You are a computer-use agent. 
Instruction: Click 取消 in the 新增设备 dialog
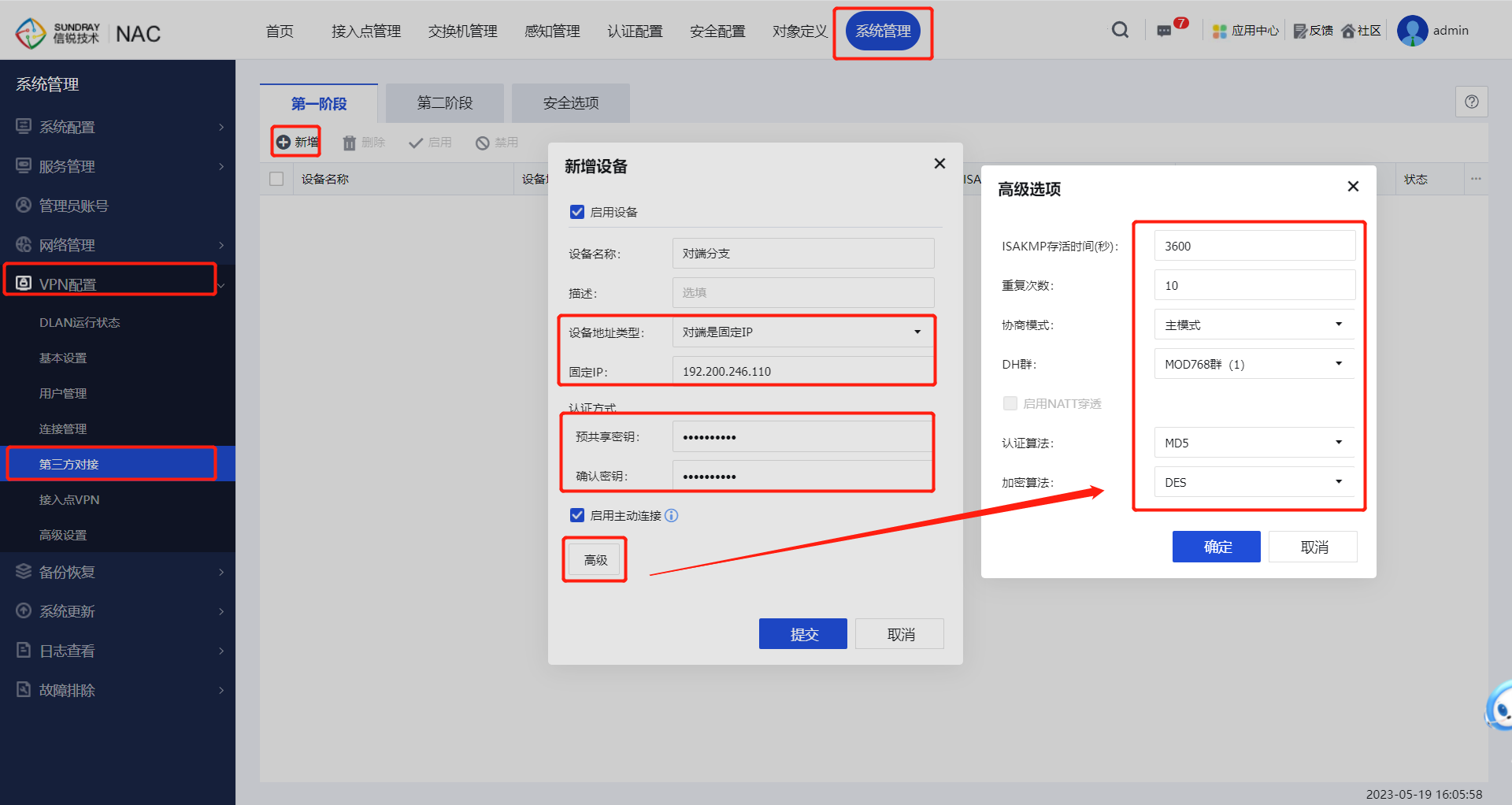pyautogui.click(x=900, y=634)
